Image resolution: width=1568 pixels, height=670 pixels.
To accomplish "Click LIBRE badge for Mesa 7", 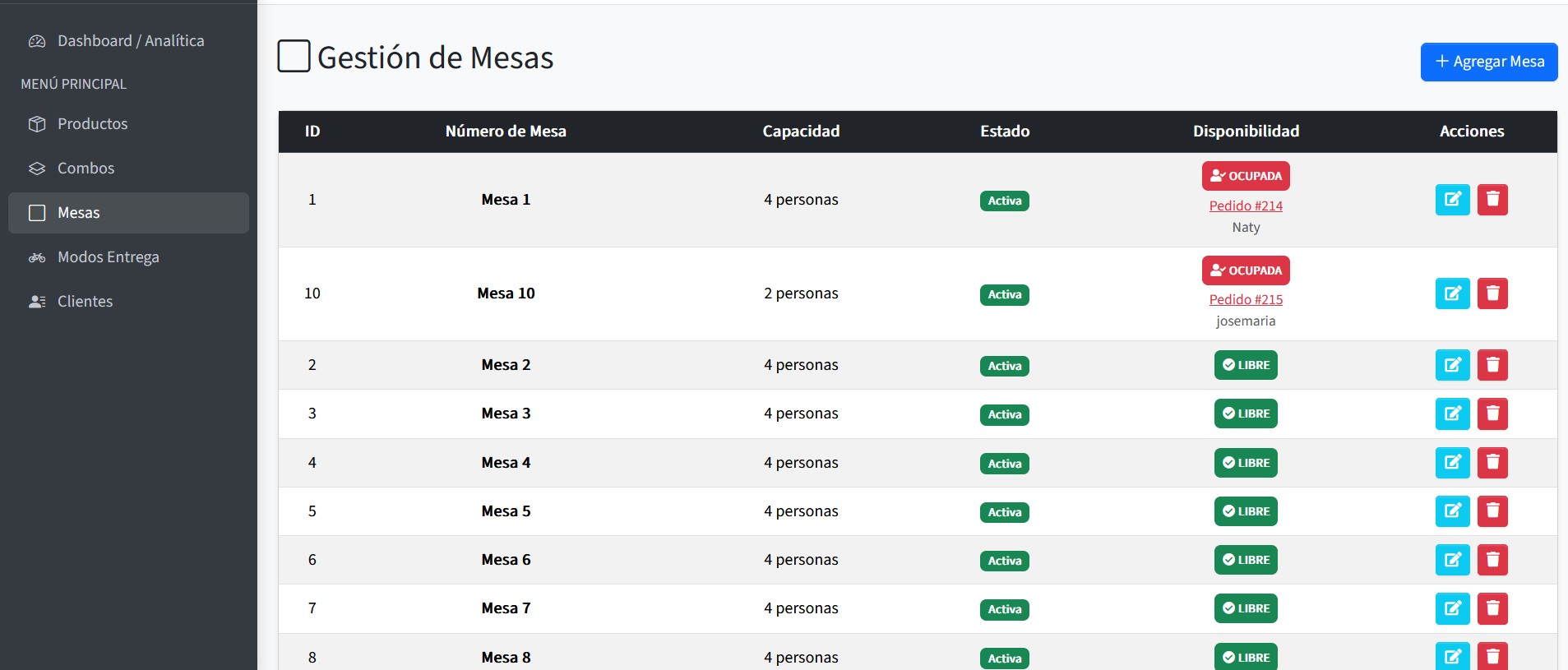I will 1246,608.
